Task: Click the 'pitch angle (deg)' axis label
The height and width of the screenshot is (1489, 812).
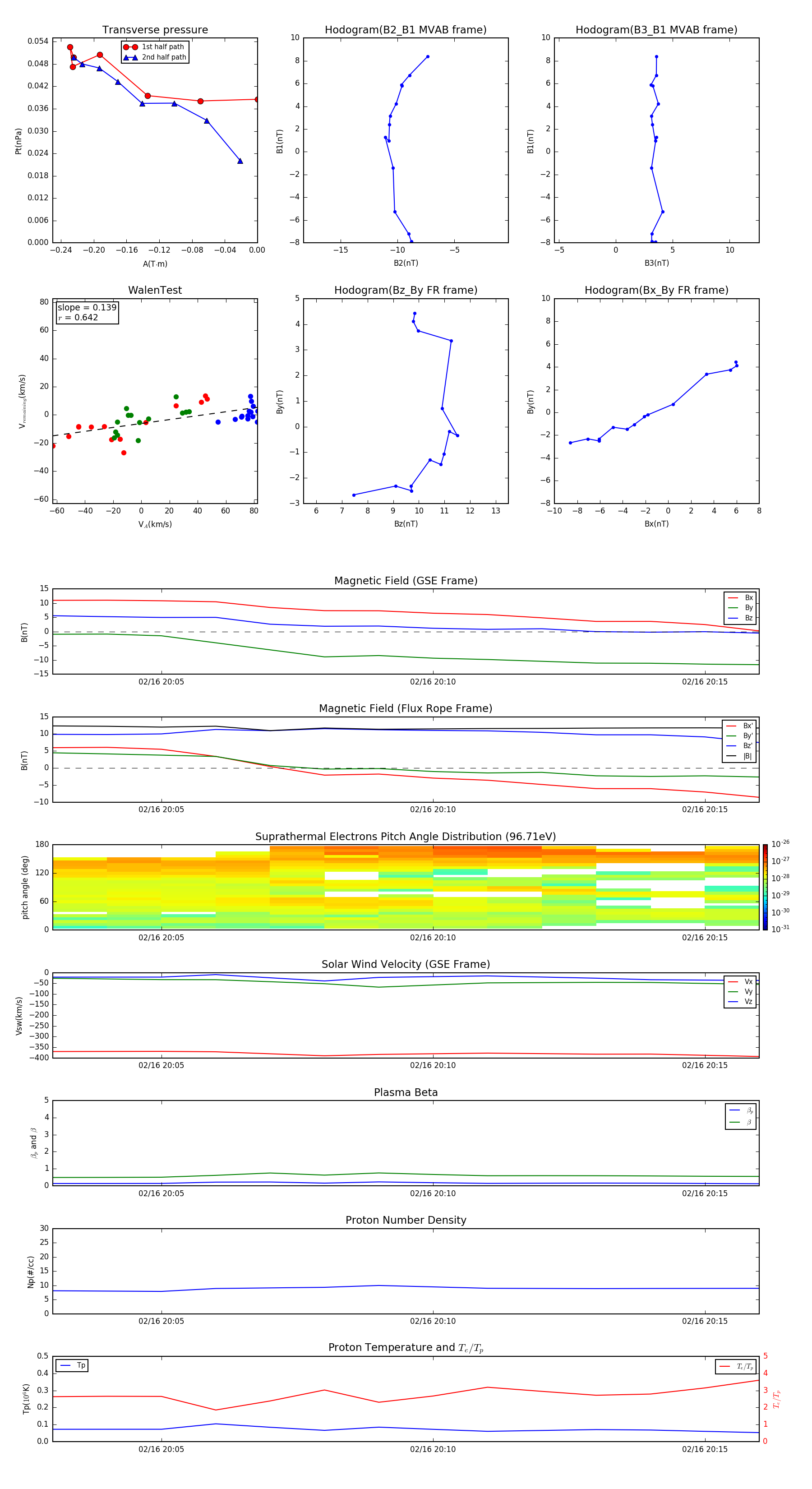Action: pyautogui.click(x=25, y=887)
